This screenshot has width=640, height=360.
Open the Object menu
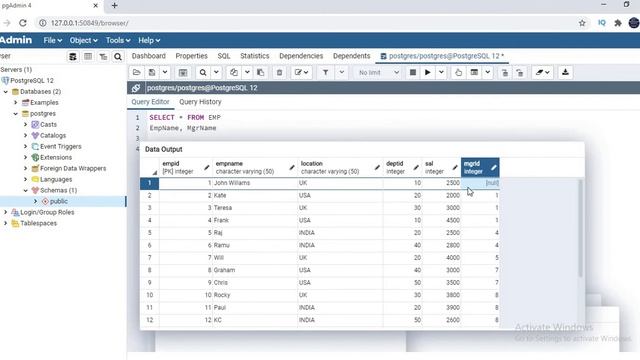(83, 40)
